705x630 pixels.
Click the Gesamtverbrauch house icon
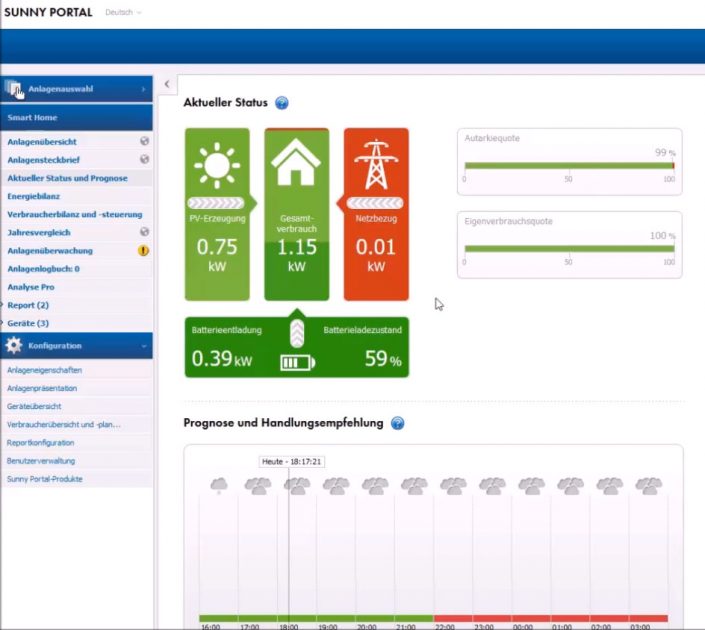(296, 163)
